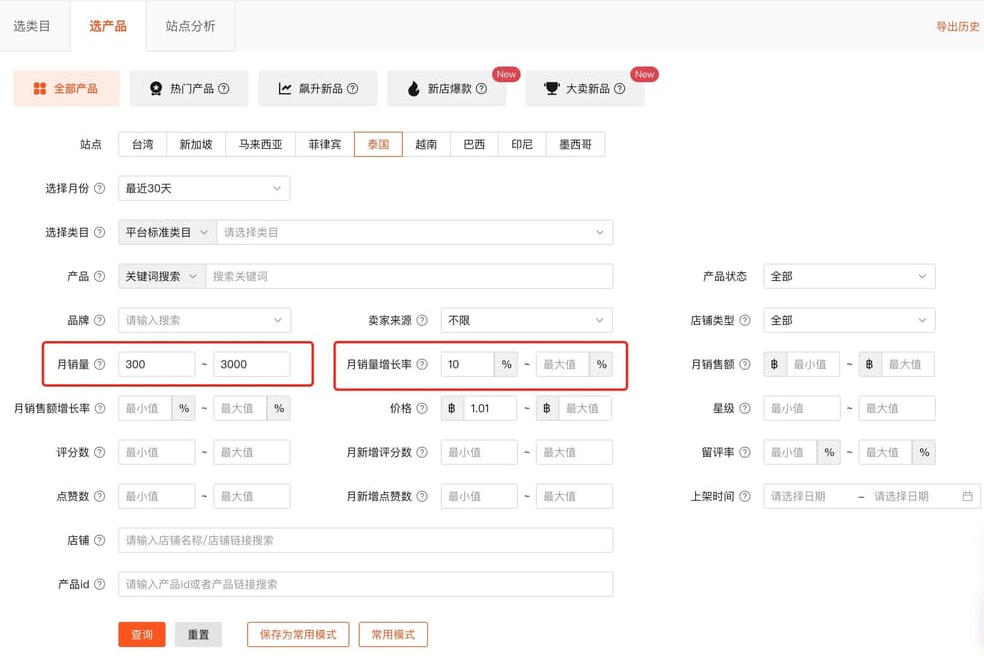This screenshot has width=984, height=665.
Task: Select 印尼 site option
Action: 521,144
